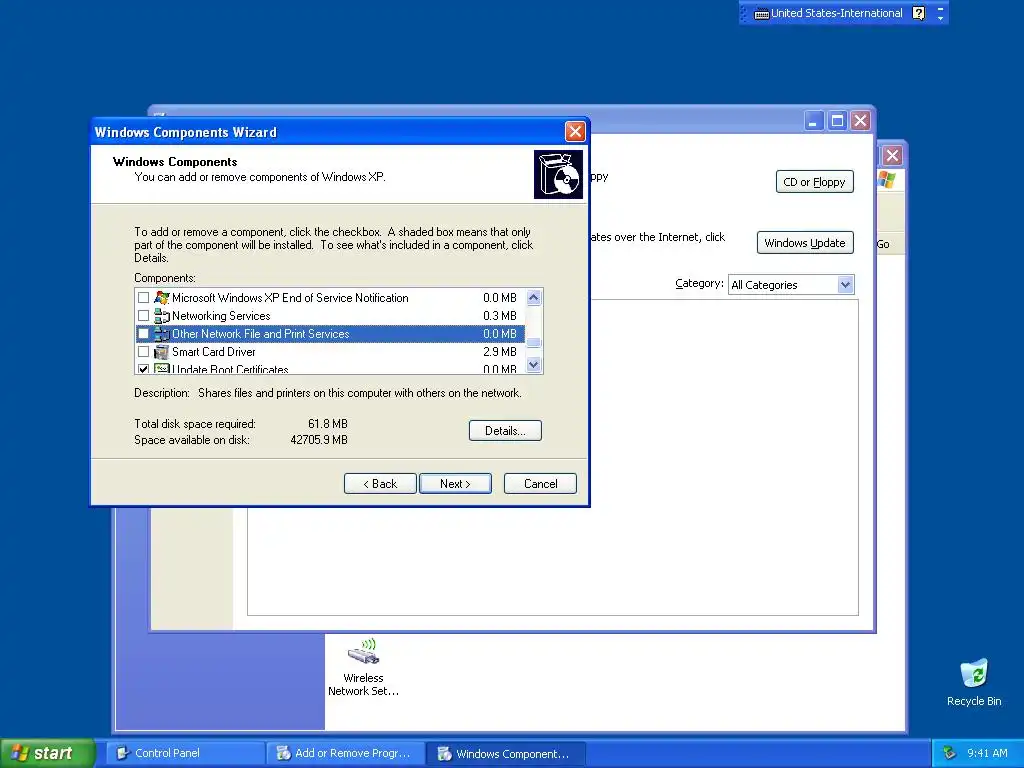Go Back in the Windows Components Wizard
The height and width of the screenshot is (768, 1024).
point(380,483)
